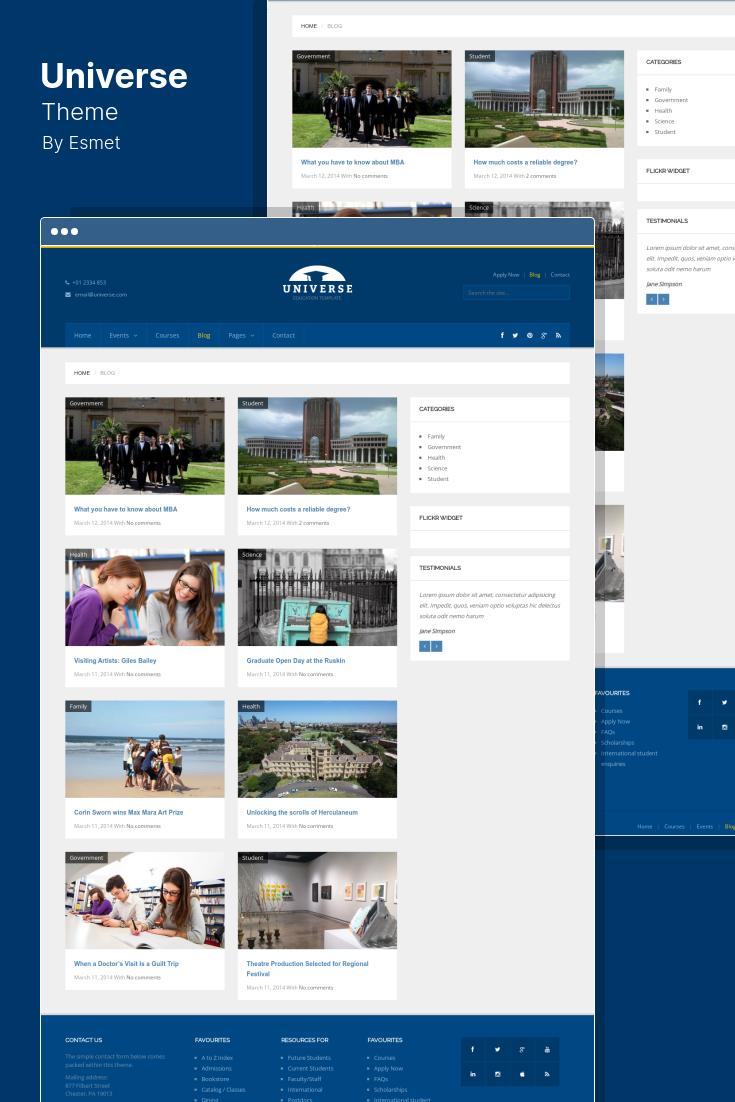Image resolution: width=735 pixels, height=1102 pixels.
Task: Click LinkedIn icon in the background window footer
Action: pos(700,727)
